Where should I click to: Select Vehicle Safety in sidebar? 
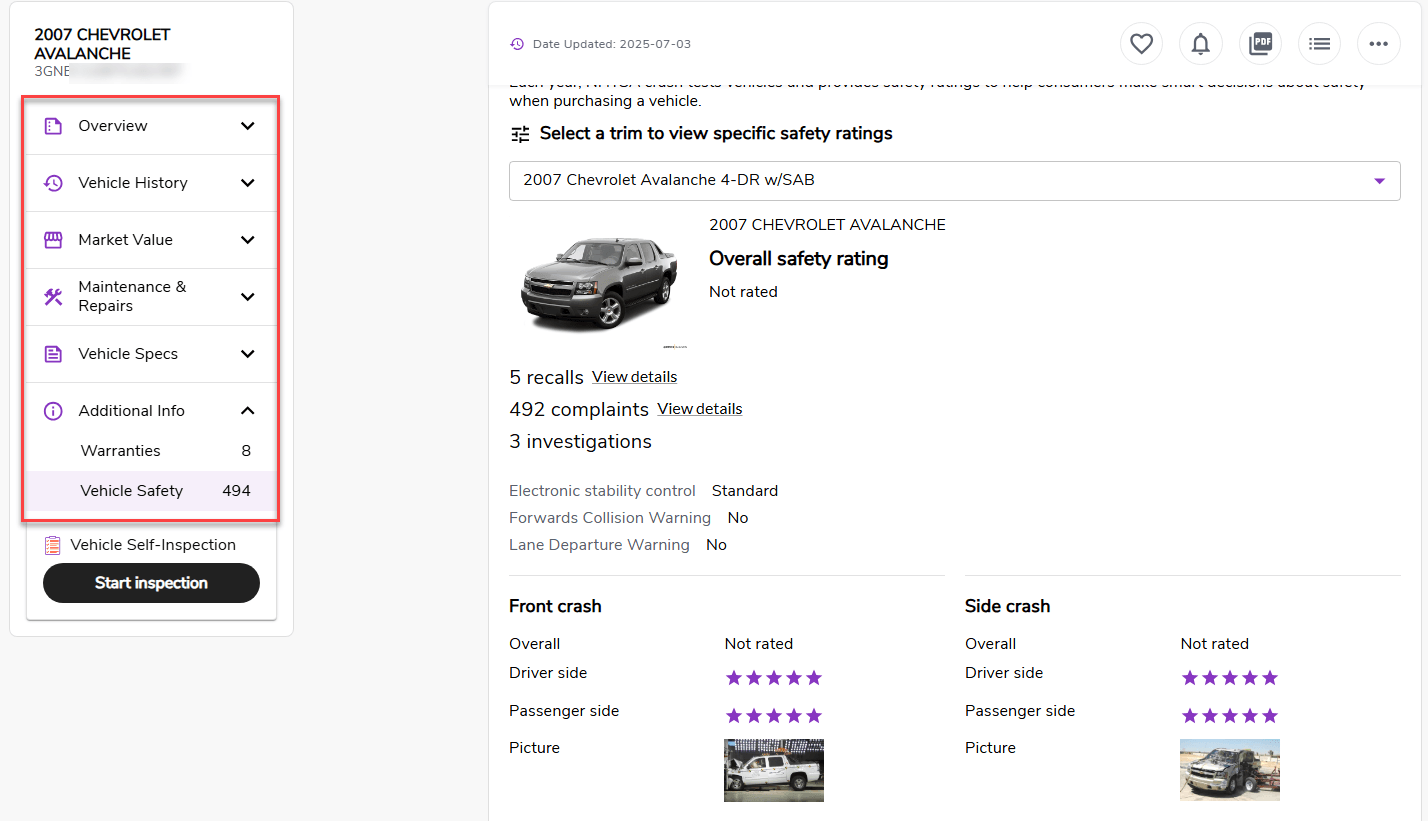[132, 491]
